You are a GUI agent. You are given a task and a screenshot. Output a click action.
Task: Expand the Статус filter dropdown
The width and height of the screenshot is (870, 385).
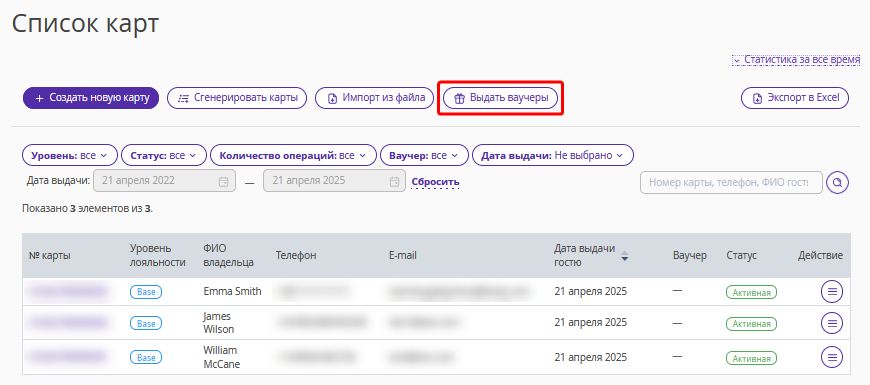tap(164, 155)
